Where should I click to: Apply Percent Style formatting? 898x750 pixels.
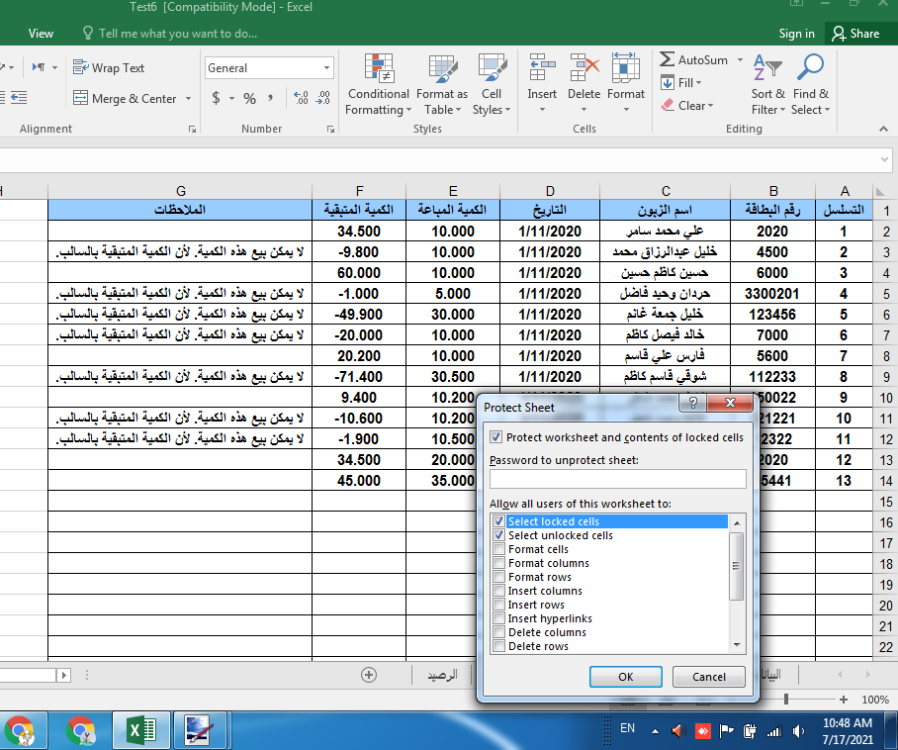(x=249, y=98)
